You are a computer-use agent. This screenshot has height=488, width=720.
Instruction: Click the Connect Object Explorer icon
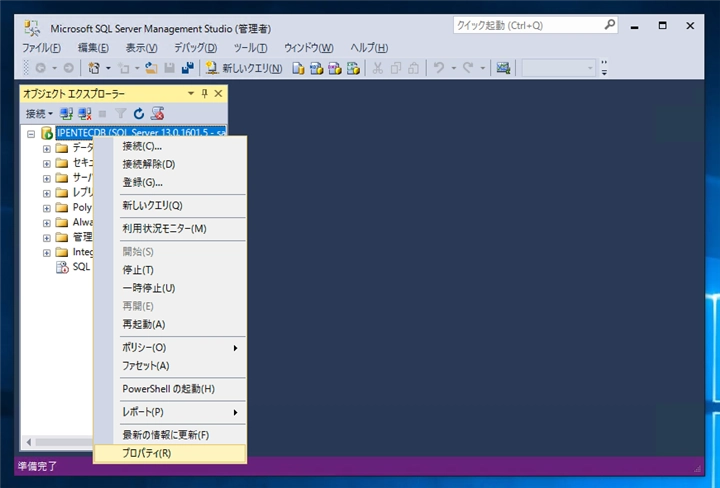coord(67,113)
